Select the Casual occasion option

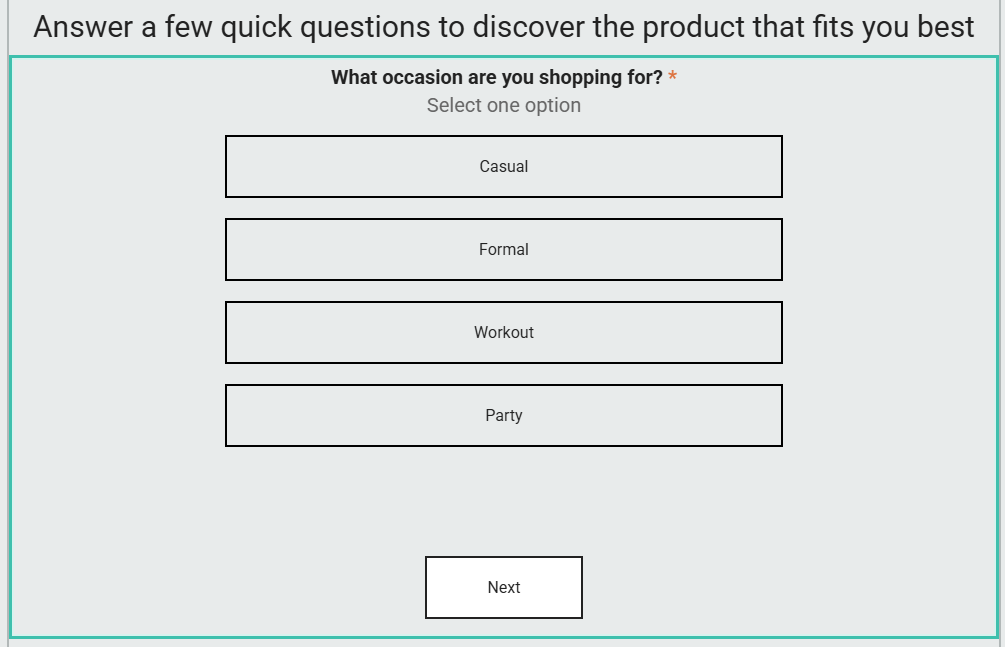[x=503, y=167]
